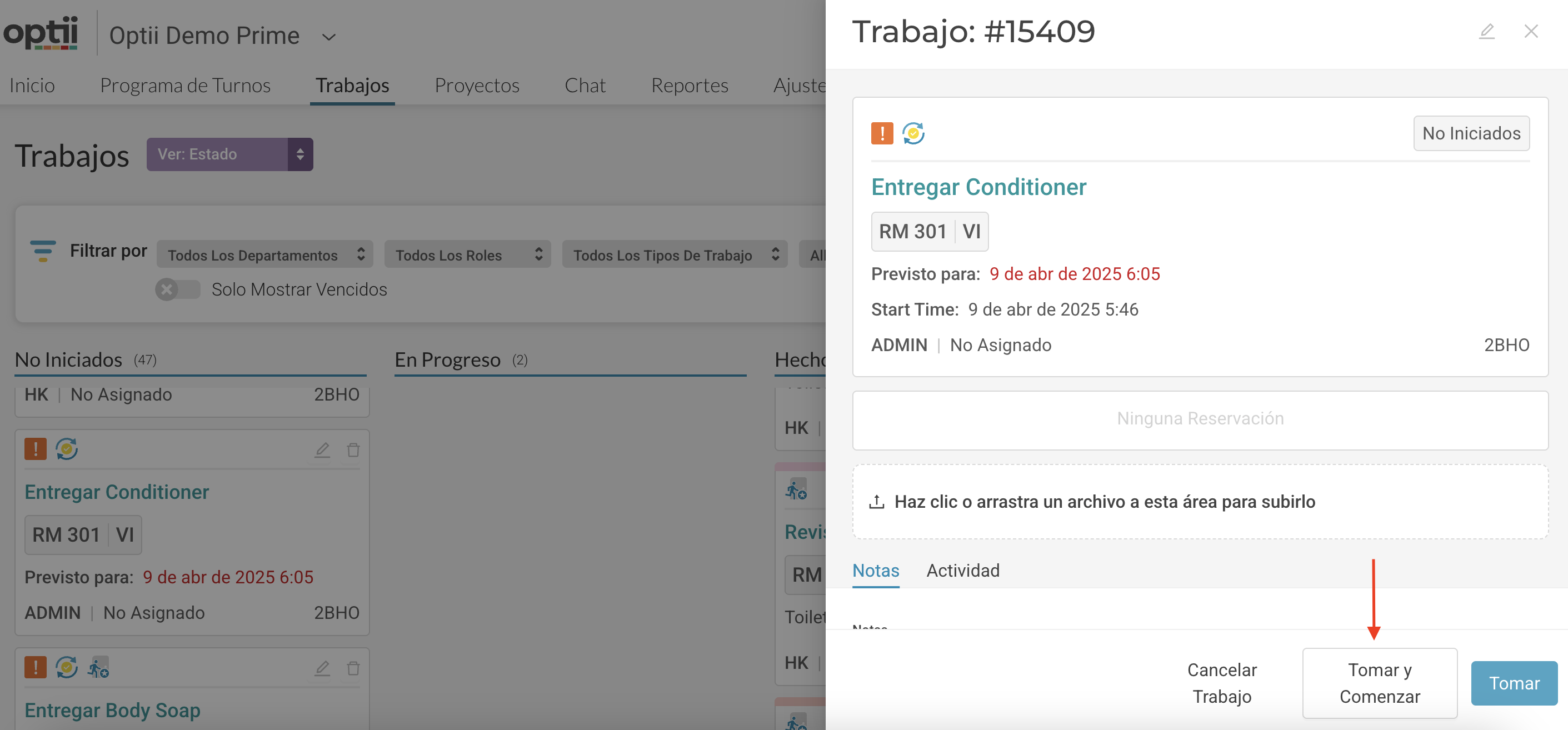This screenshot has height=730, width=1568.
Task: Edit the Entregar Conditioner card via pencil icon
Action: tap(322, 450)
